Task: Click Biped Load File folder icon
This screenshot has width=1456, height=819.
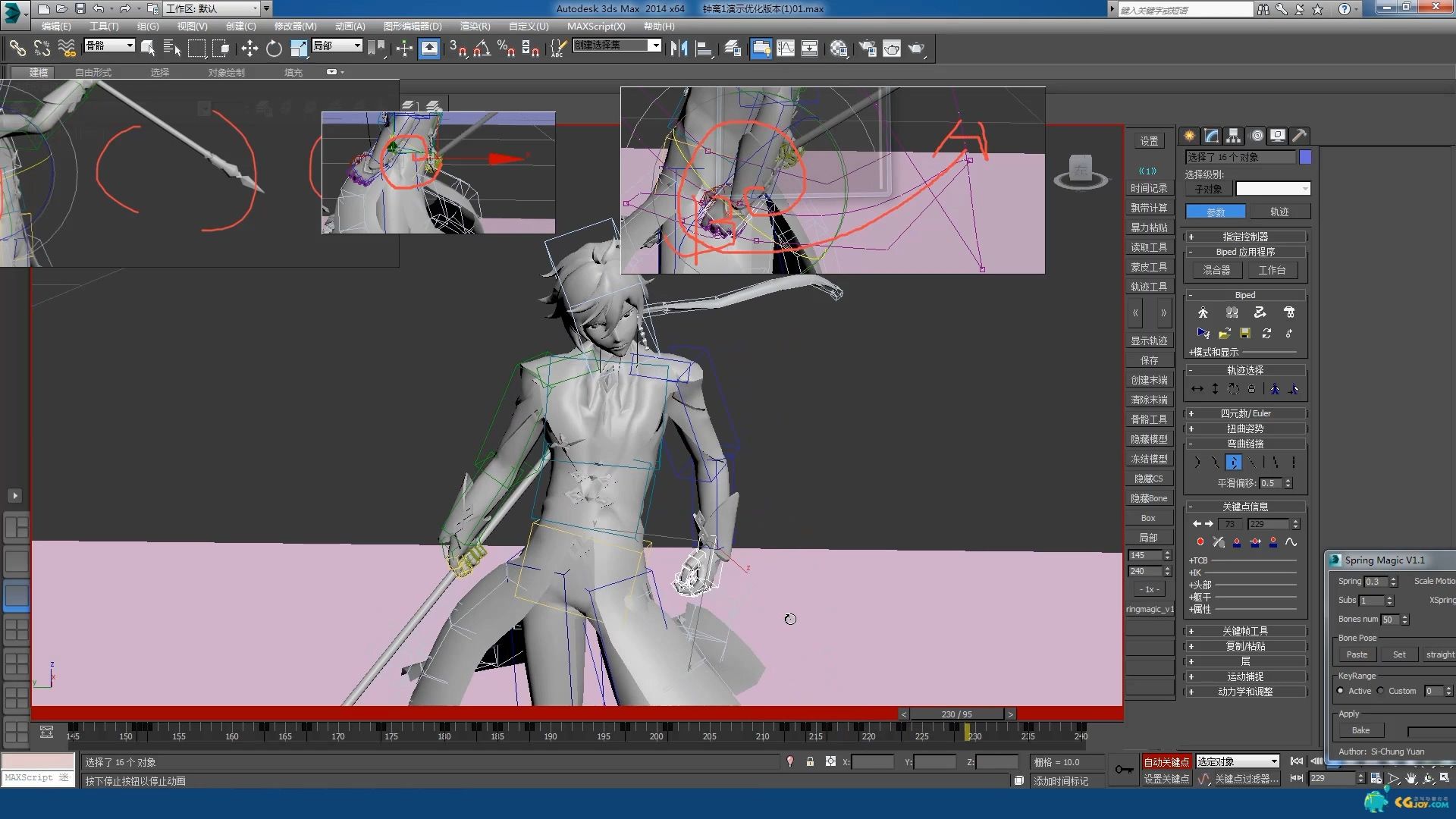Action: [1224, 333]
